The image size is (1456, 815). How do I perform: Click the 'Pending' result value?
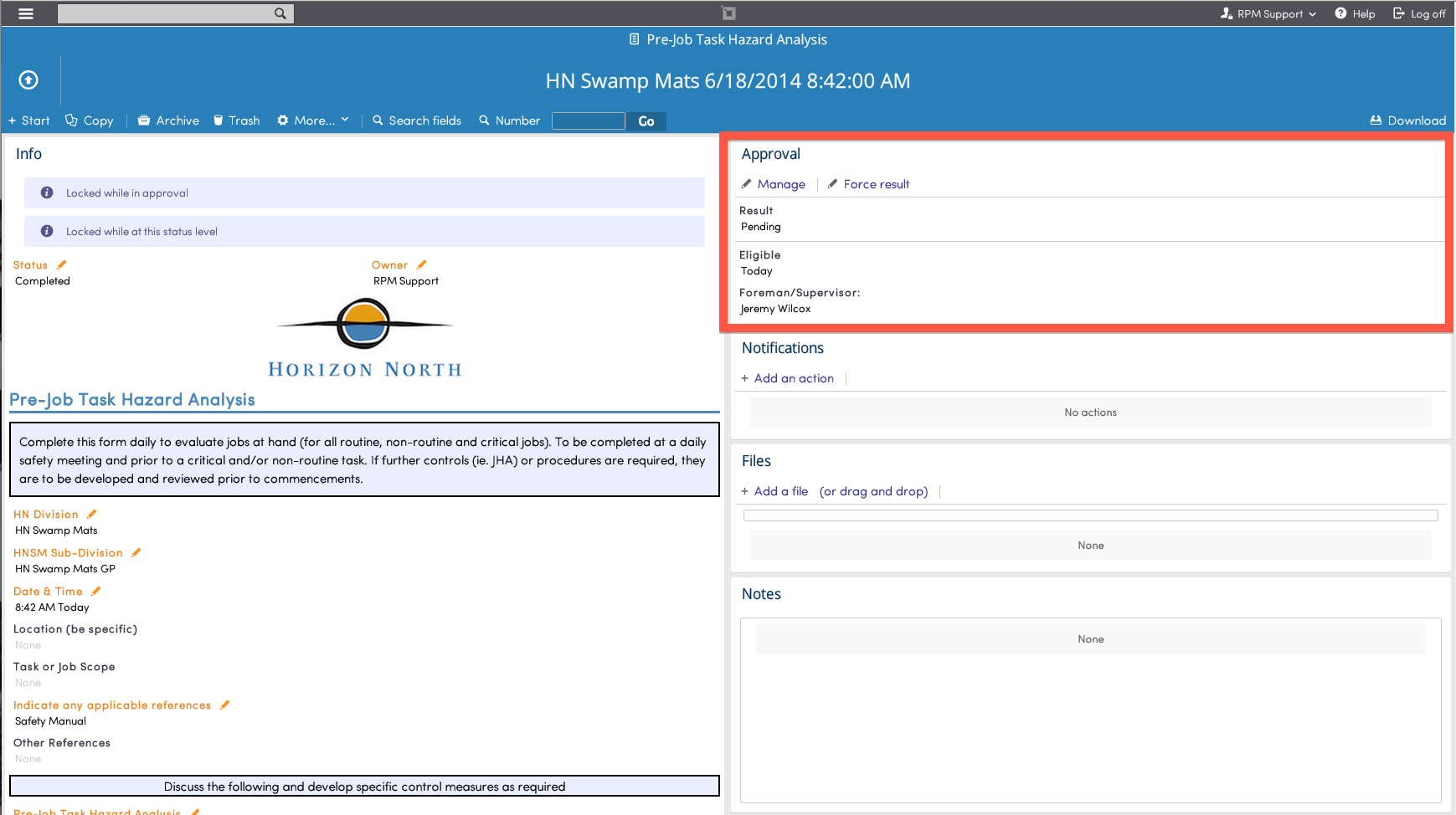coord(761,227)
